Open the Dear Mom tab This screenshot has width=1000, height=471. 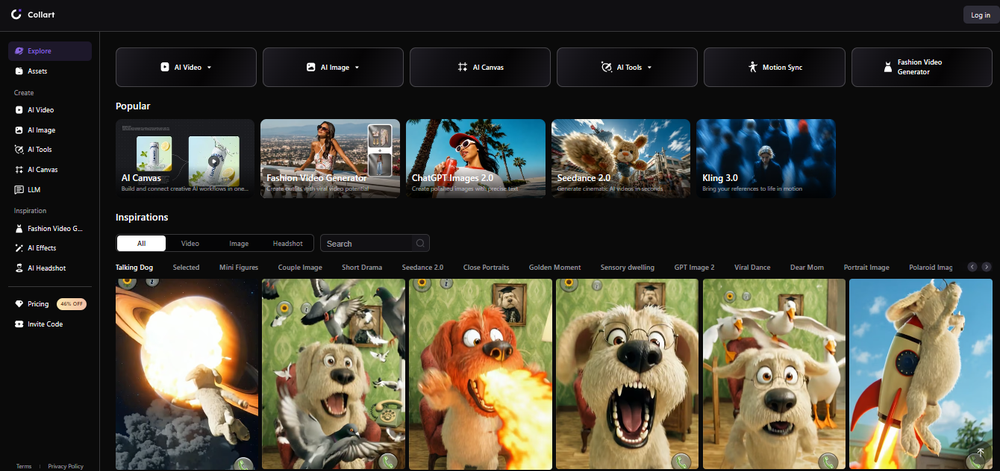(x=807, y=267)
